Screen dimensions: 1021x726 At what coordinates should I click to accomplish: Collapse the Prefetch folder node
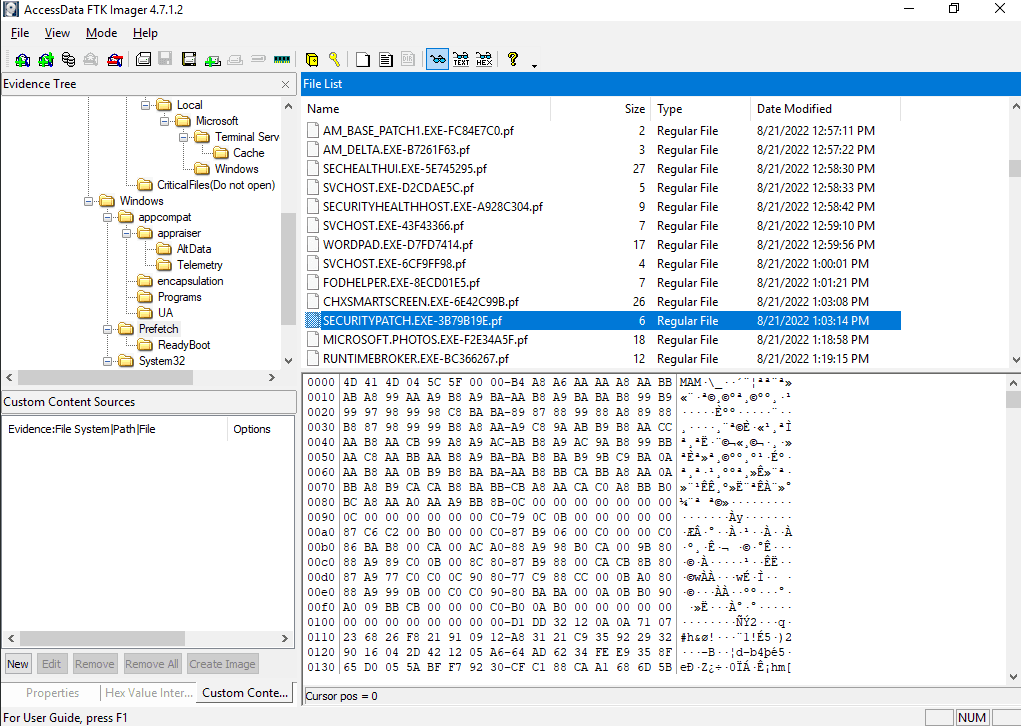click(107, 329)
